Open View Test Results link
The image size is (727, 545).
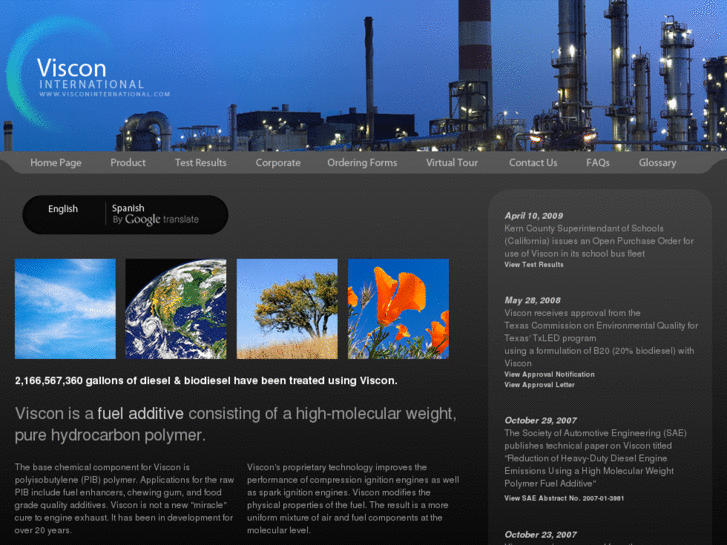point(534,265)
